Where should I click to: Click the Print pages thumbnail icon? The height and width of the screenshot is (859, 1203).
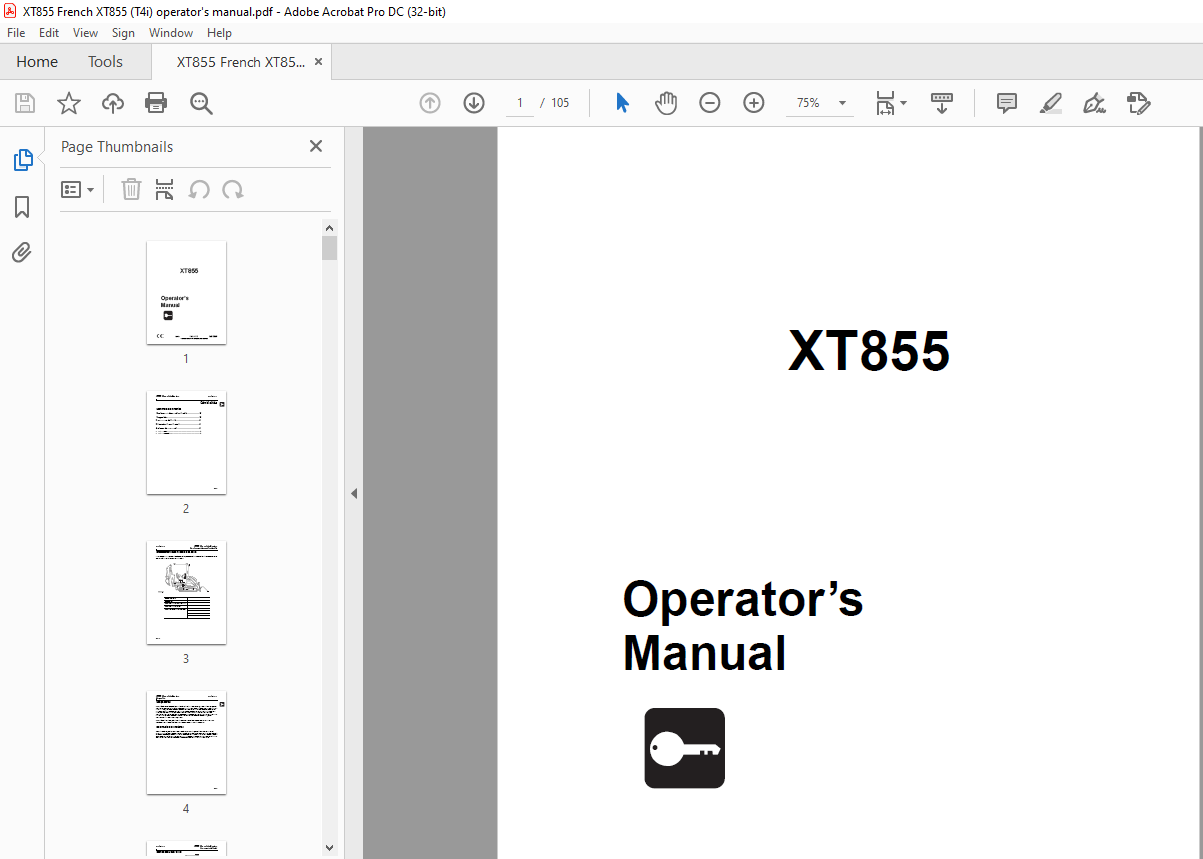pos(165,189)
